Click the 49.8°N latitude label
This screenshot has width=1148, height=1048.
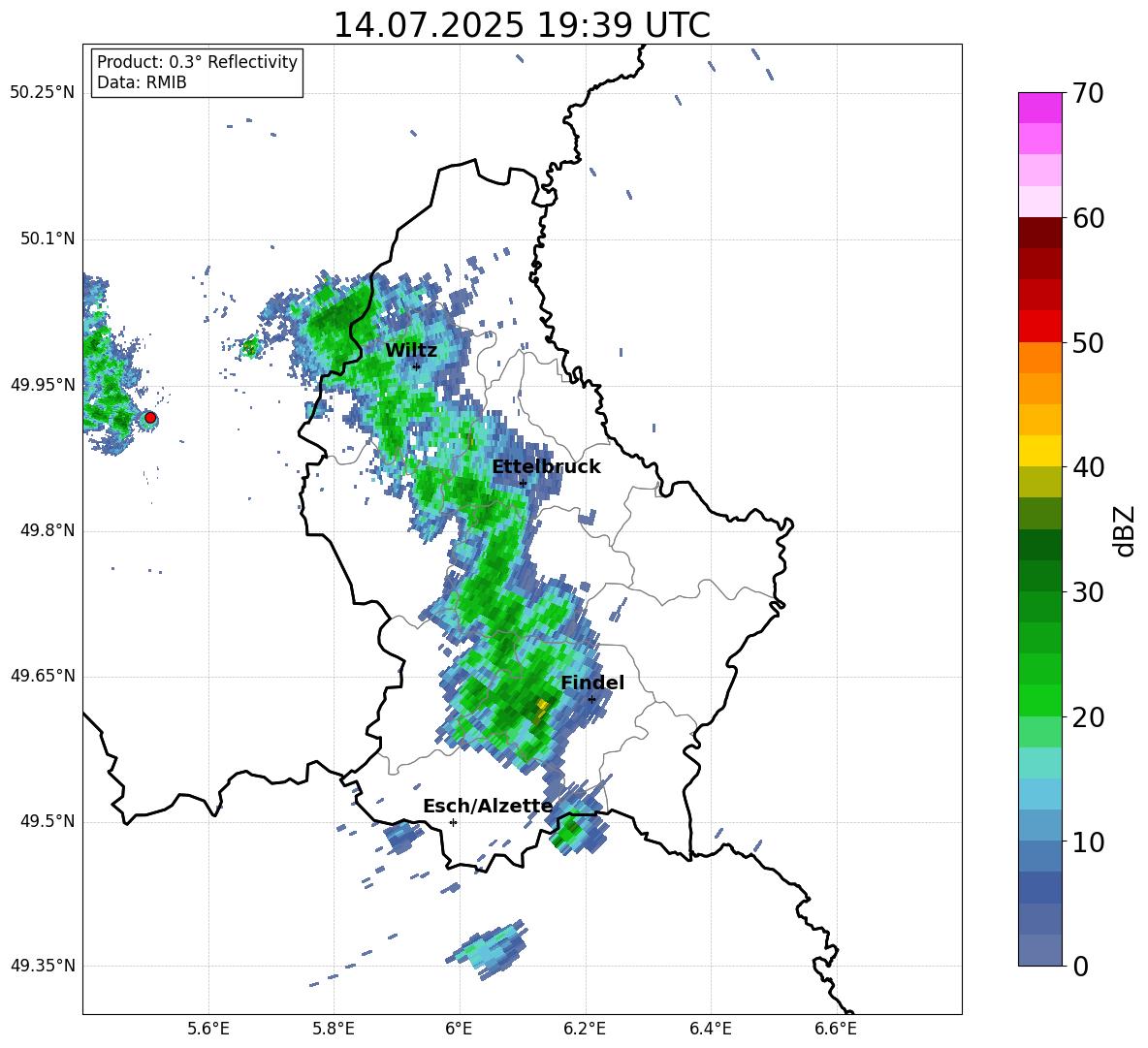click(47, 530)
